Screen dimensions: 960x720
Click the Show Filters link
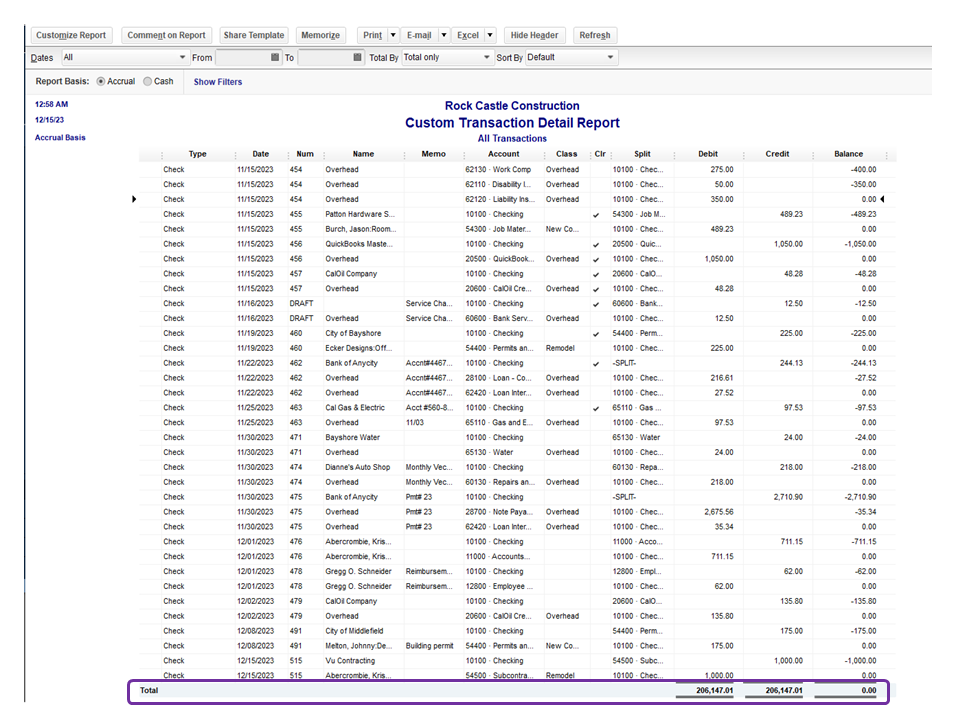point(218,82)
